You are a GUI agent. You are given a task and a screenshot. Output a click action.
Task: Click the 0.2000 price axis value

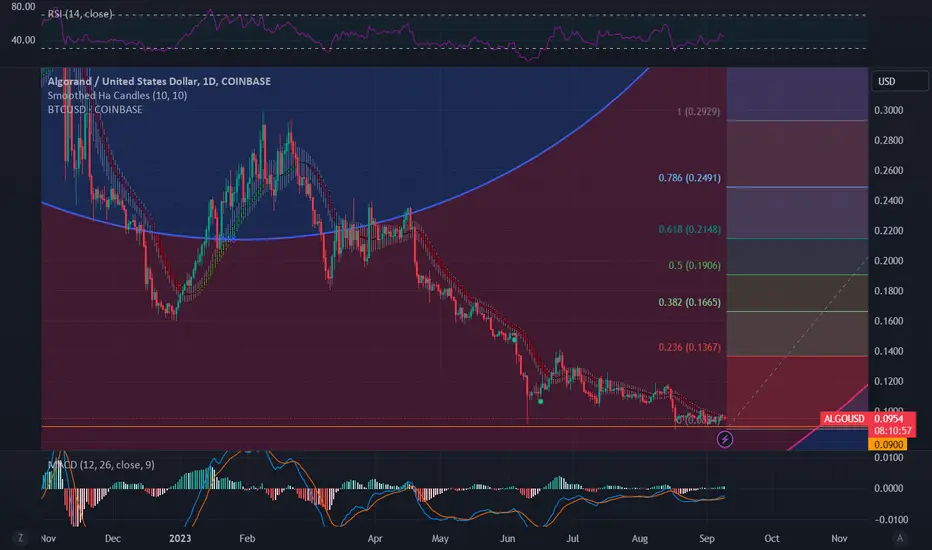889,260
